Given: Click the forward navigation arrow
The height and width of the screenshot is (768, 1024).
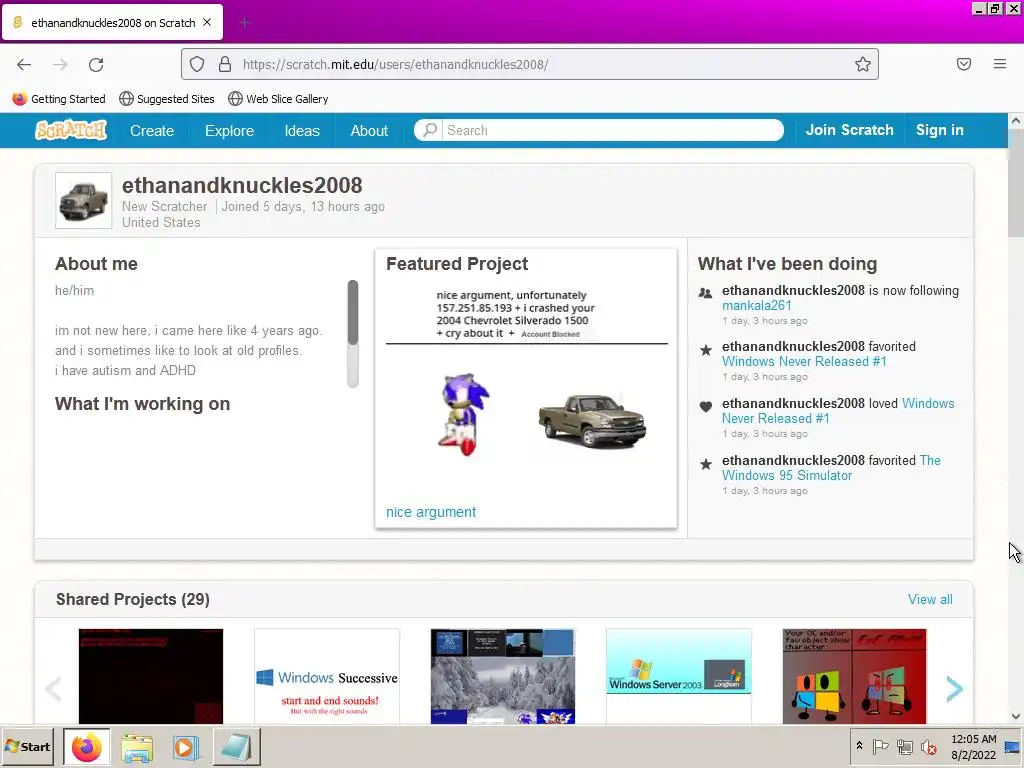Looking at the screenshot, I should [x=60, y=64].
